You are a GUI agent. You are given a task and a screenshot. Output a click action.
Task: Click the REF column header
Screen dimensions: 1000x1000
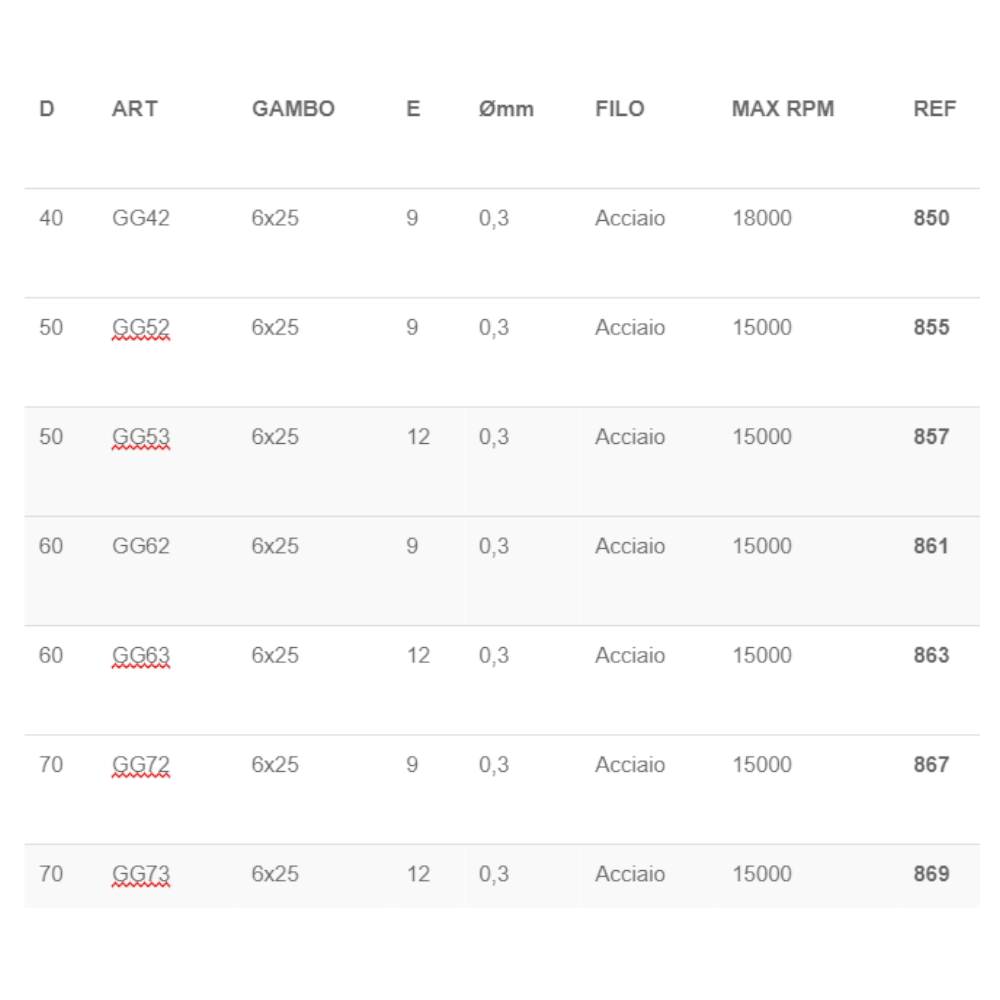[x=934, y=109]
